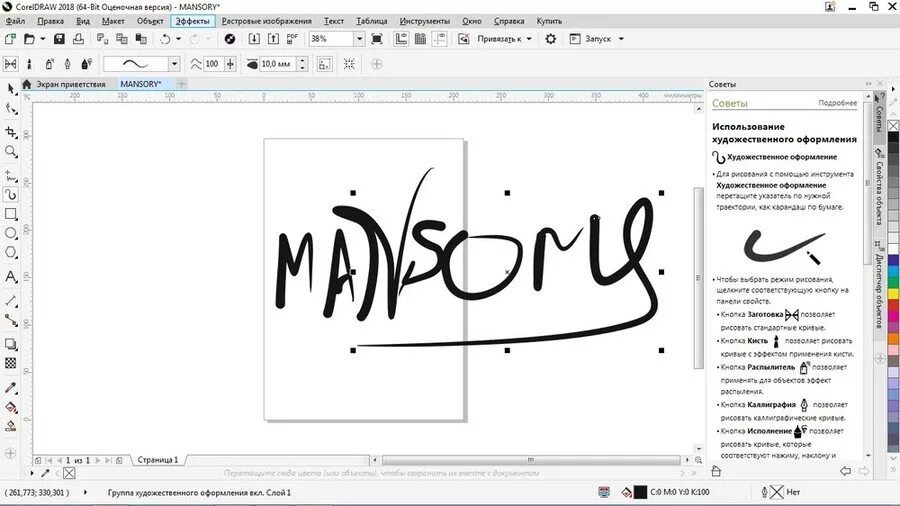Toggle Show guidelines icon
The image size is (900, 506).
tap(440, 39)
